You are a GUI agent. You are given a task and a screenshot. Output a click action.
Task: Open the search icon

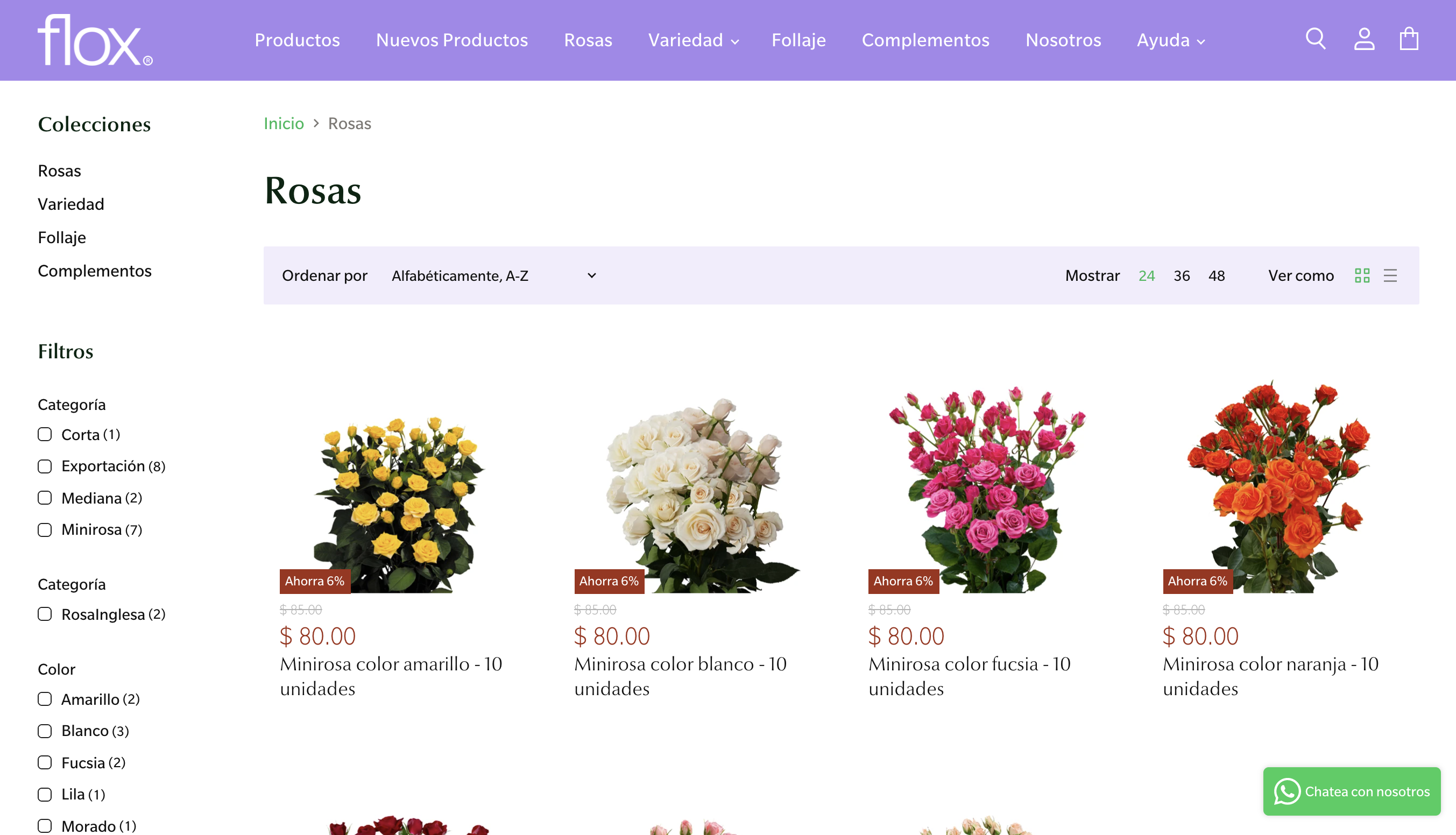pyautogui.click(x=1316, y=39)
